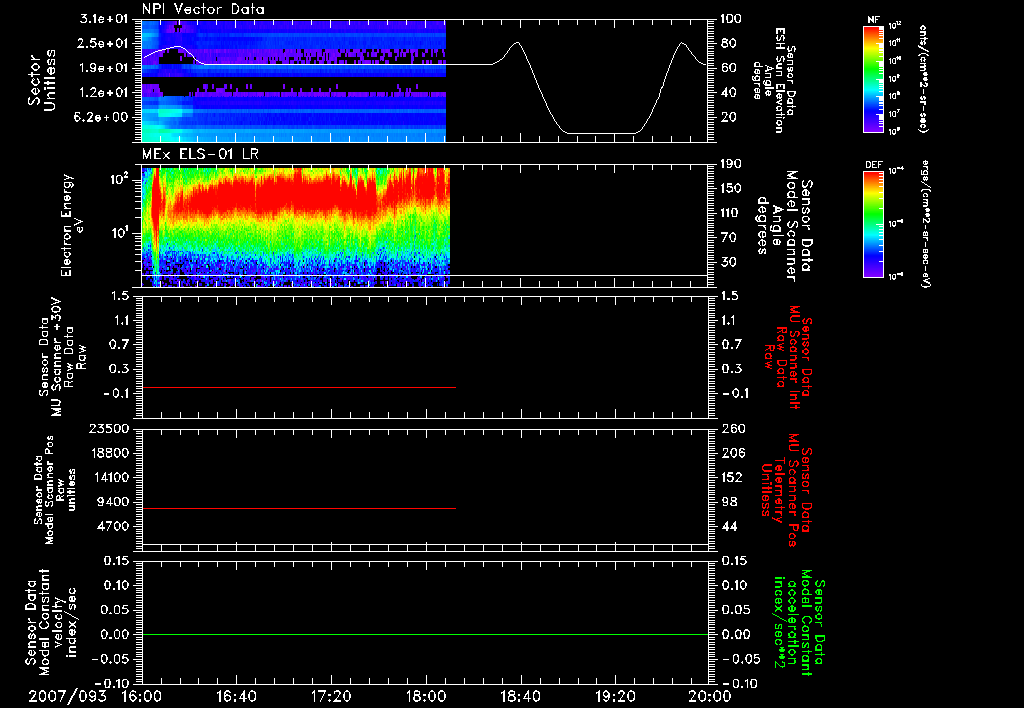Click the 3.1e+01 sector tick value
This screenshot has height=708, width=1024.
[104, 19]
